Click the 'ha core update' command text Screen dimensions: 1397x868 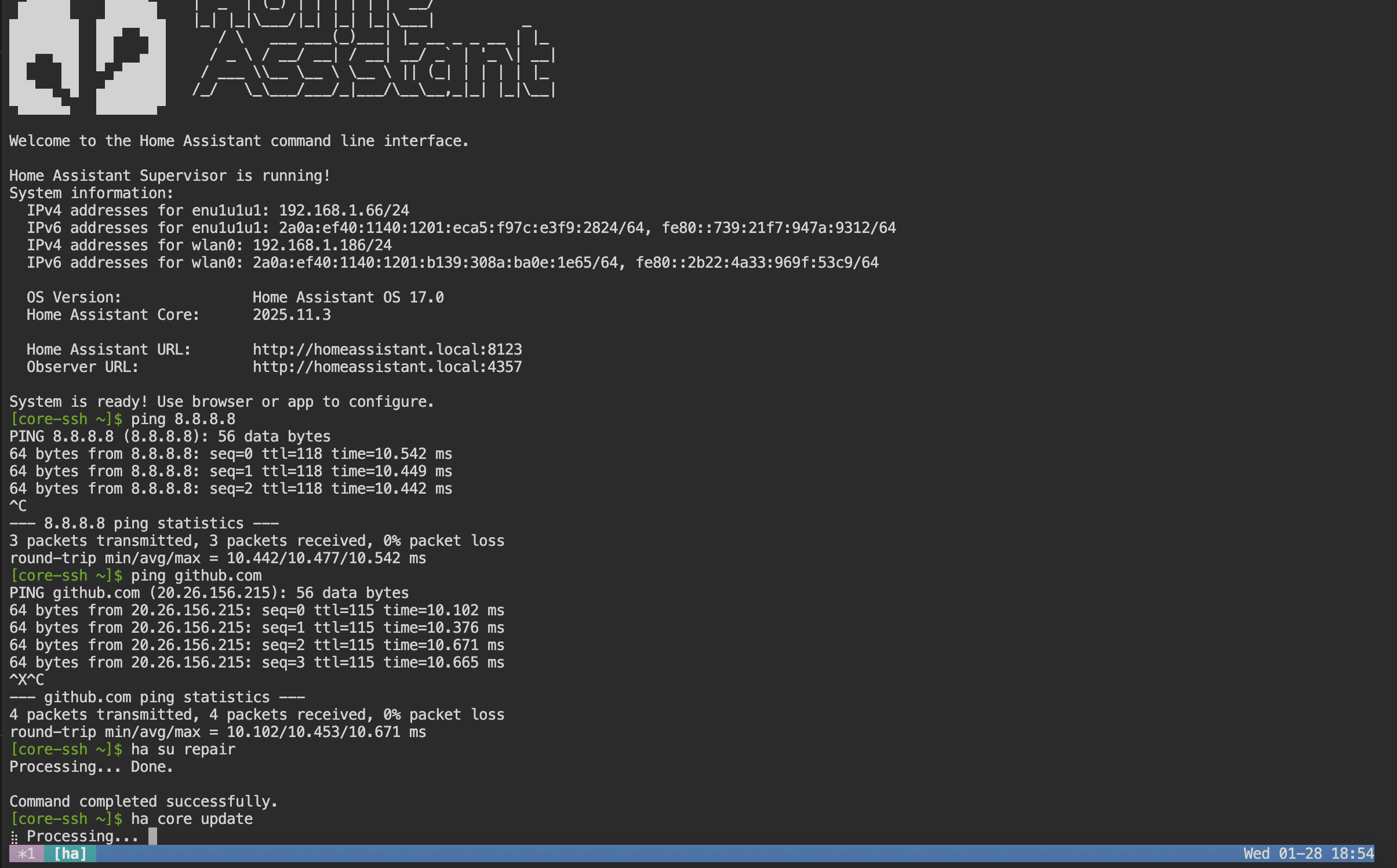[192, 819]
